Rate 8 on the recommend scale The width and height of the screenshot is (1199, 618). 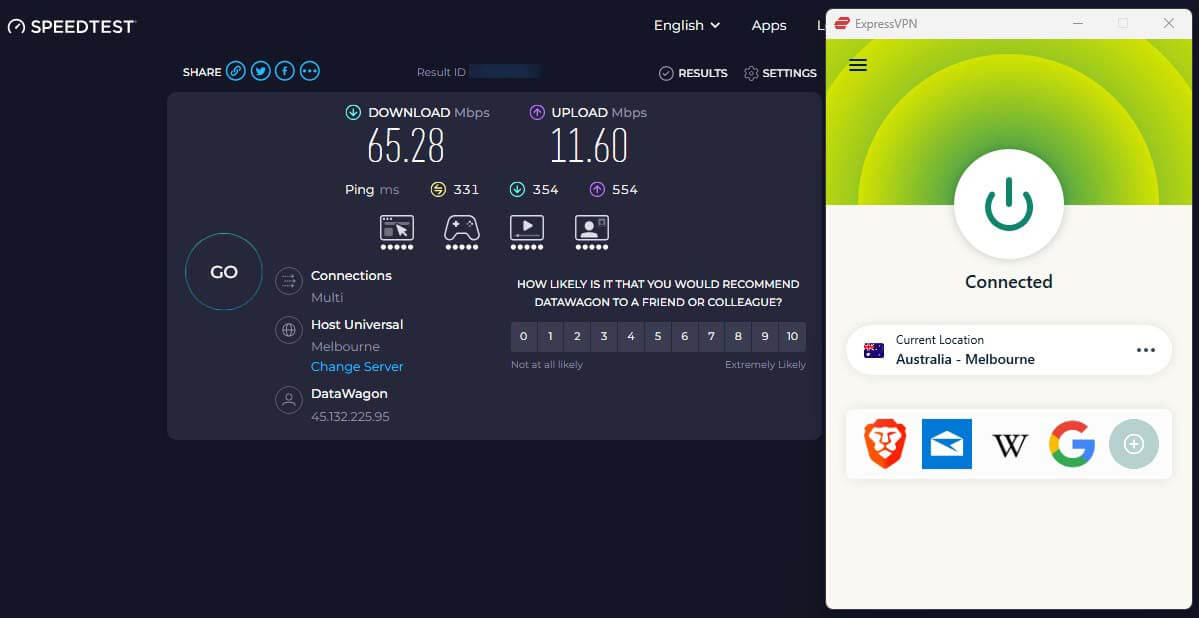point(738,337)
